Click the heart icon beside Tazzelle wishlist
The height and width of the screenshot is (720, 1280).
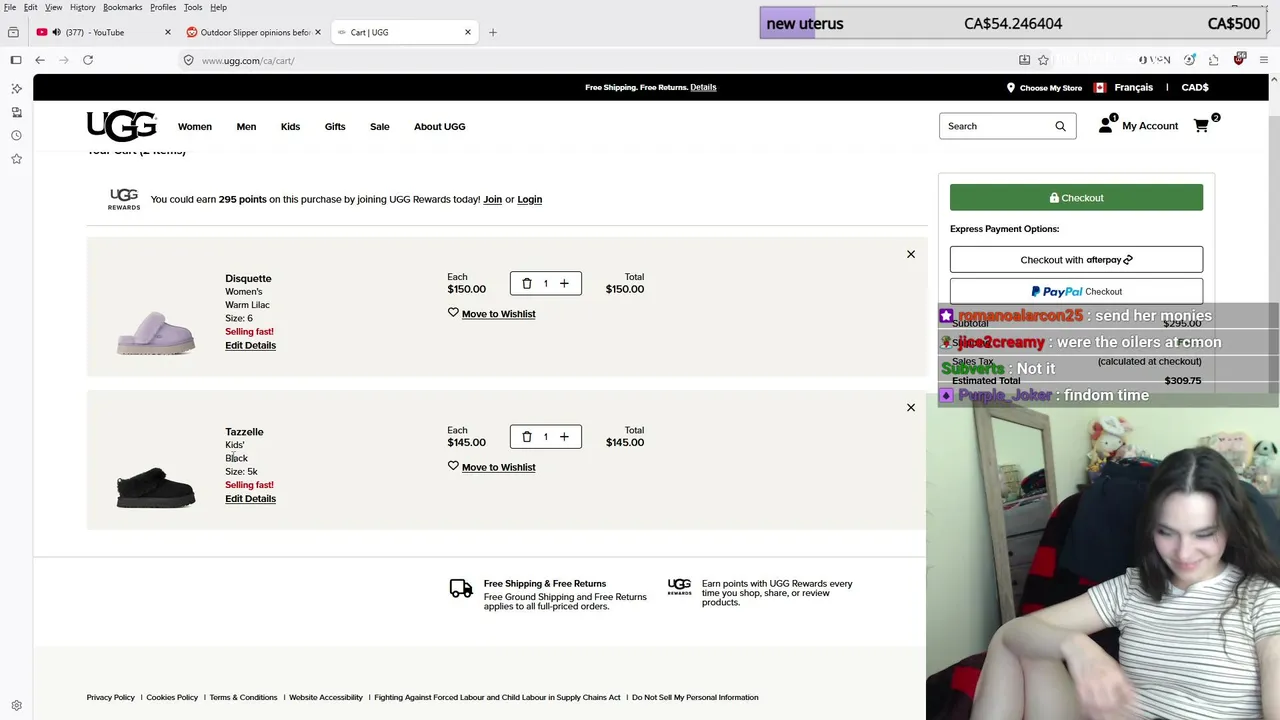(453, 466)
